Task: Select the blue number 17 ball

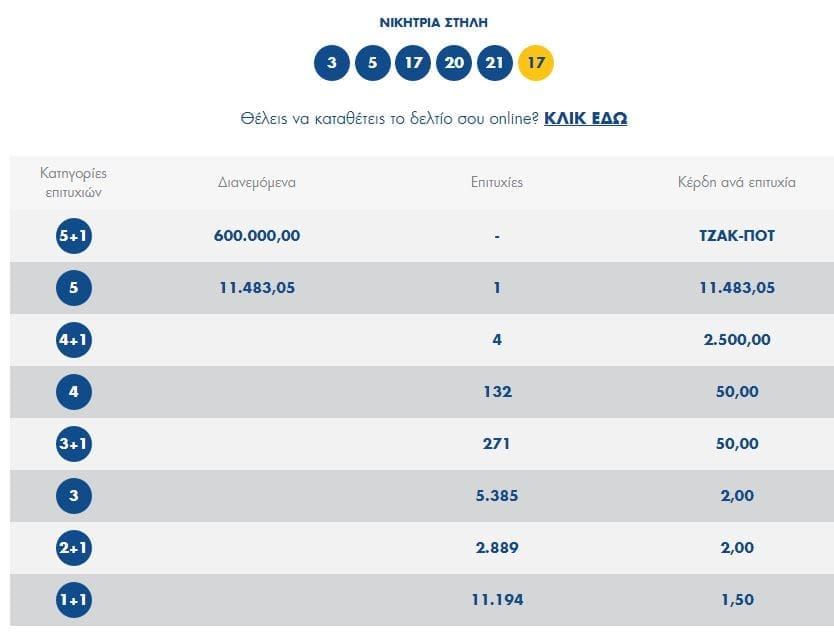Action: (413, 63)
